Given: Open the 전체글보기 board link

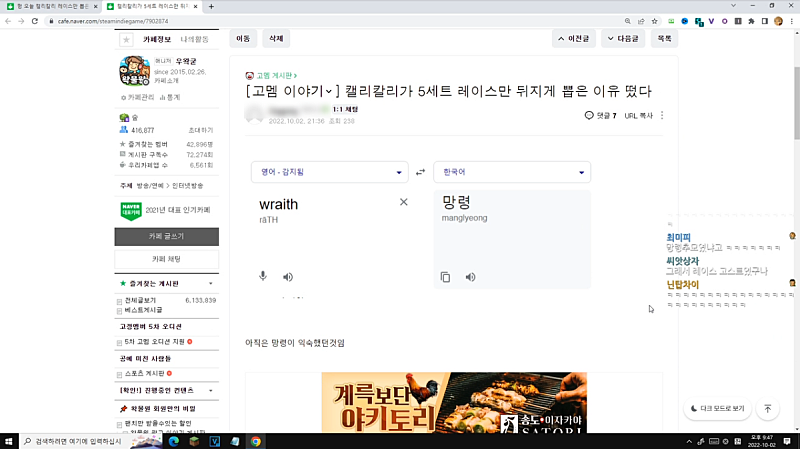Looking at the screenshot, I should click(x=140, y=301).
